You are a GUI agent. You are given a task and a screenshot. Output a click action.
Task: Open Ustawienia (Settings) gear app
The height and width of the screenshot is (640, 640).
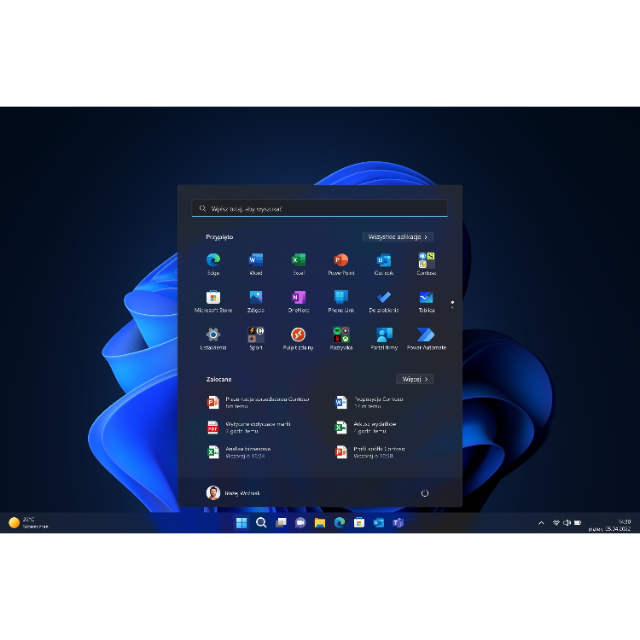click(213, 335)
